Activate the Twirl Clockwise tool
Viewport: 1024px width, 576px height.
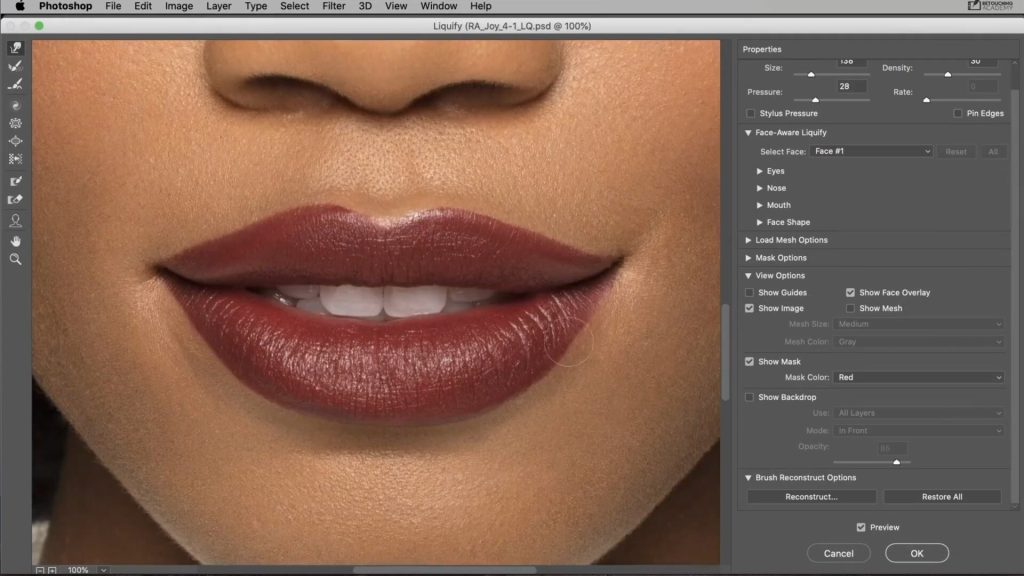tap(15, 104)
